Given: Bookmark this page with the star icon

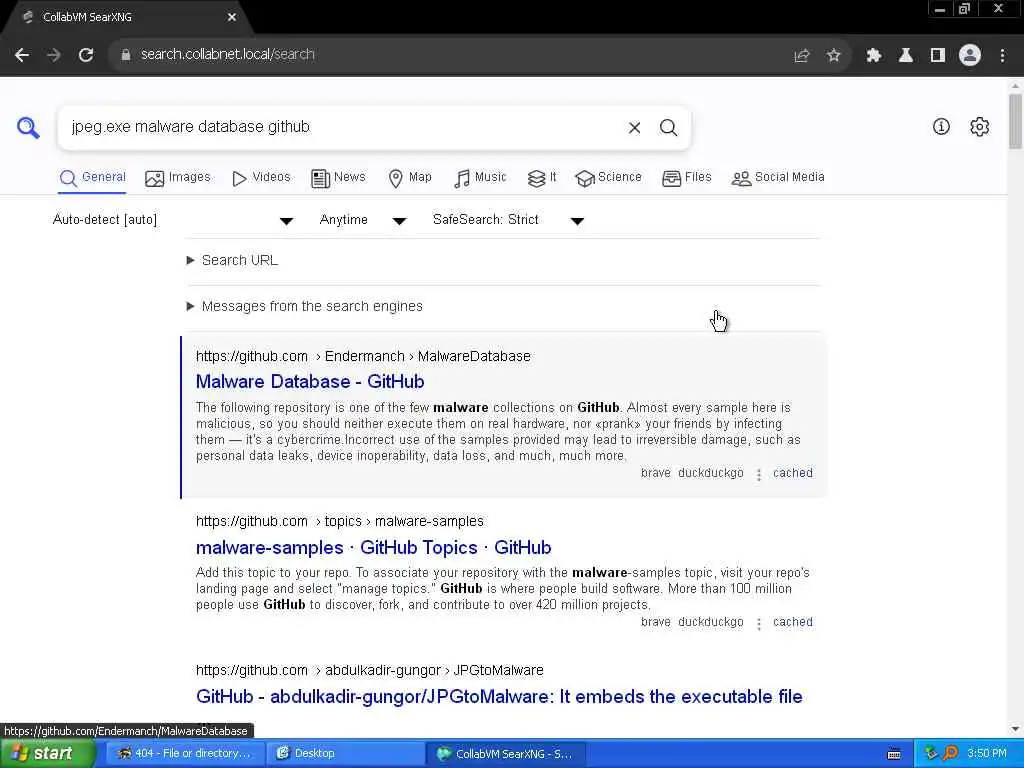Looking at the screenshot, I should coord(833,56).
